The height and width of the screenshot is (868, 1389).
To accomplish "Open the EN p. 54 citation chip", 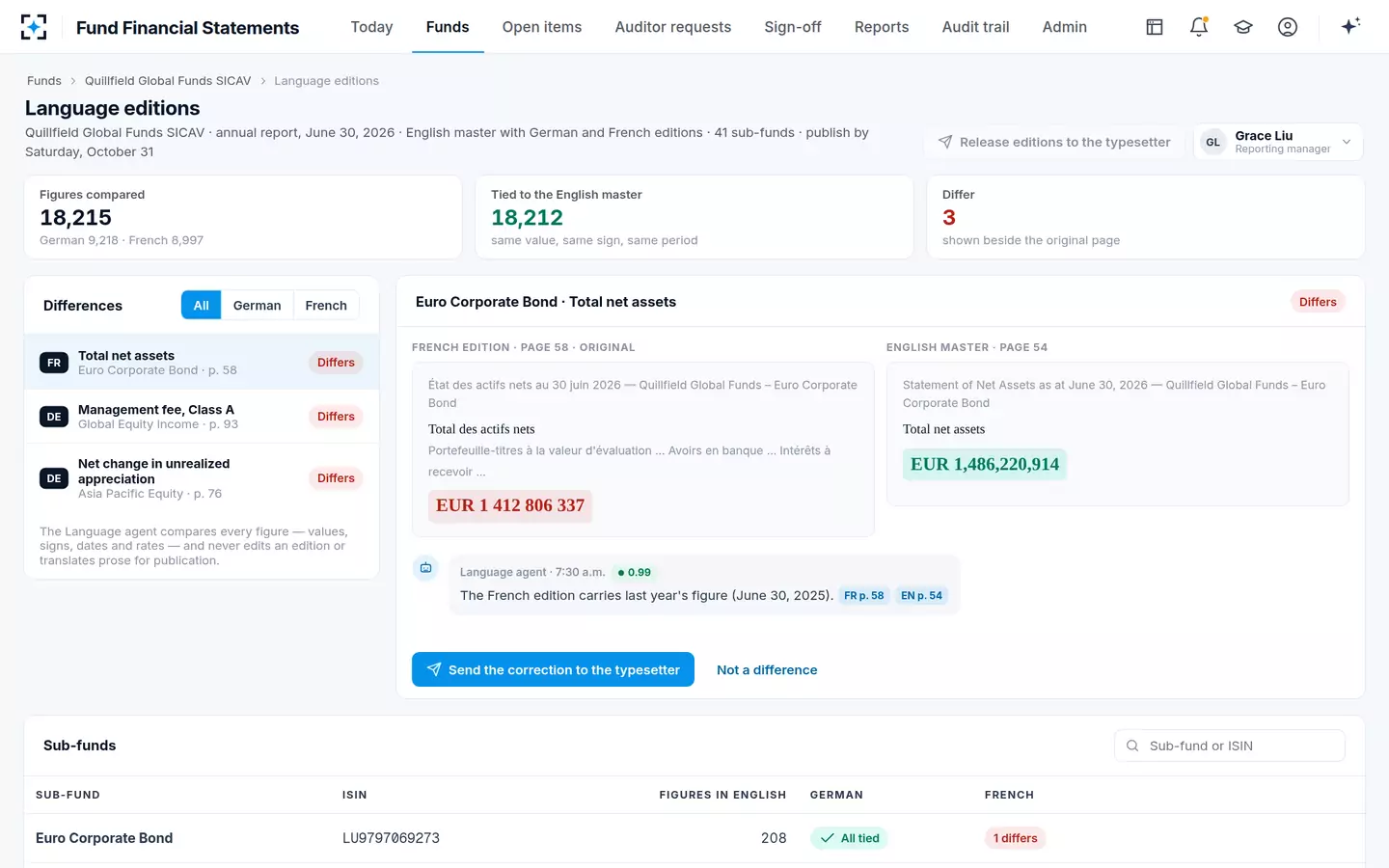I will (x=921, y=596).
